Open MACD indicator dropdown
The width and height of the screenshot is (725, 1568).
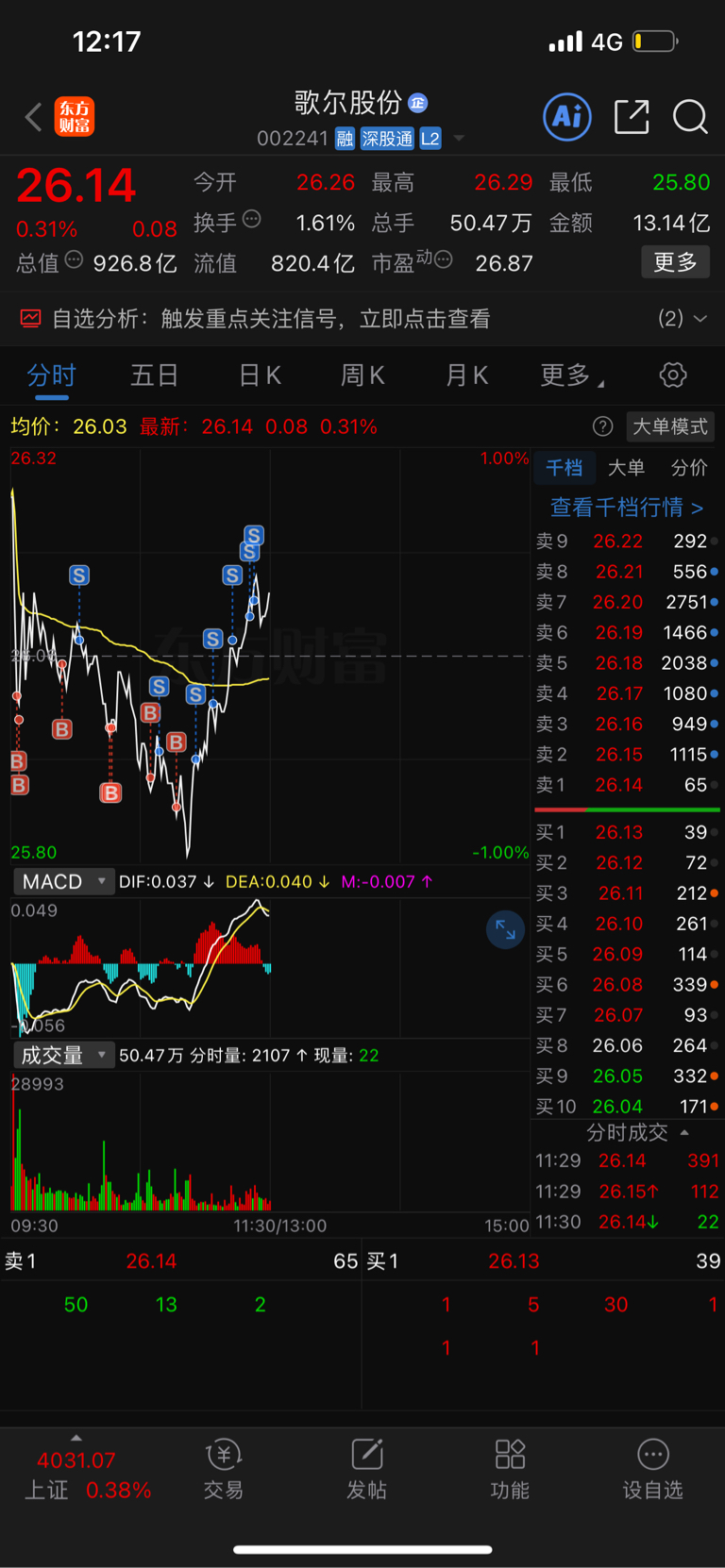pos(63,881)
